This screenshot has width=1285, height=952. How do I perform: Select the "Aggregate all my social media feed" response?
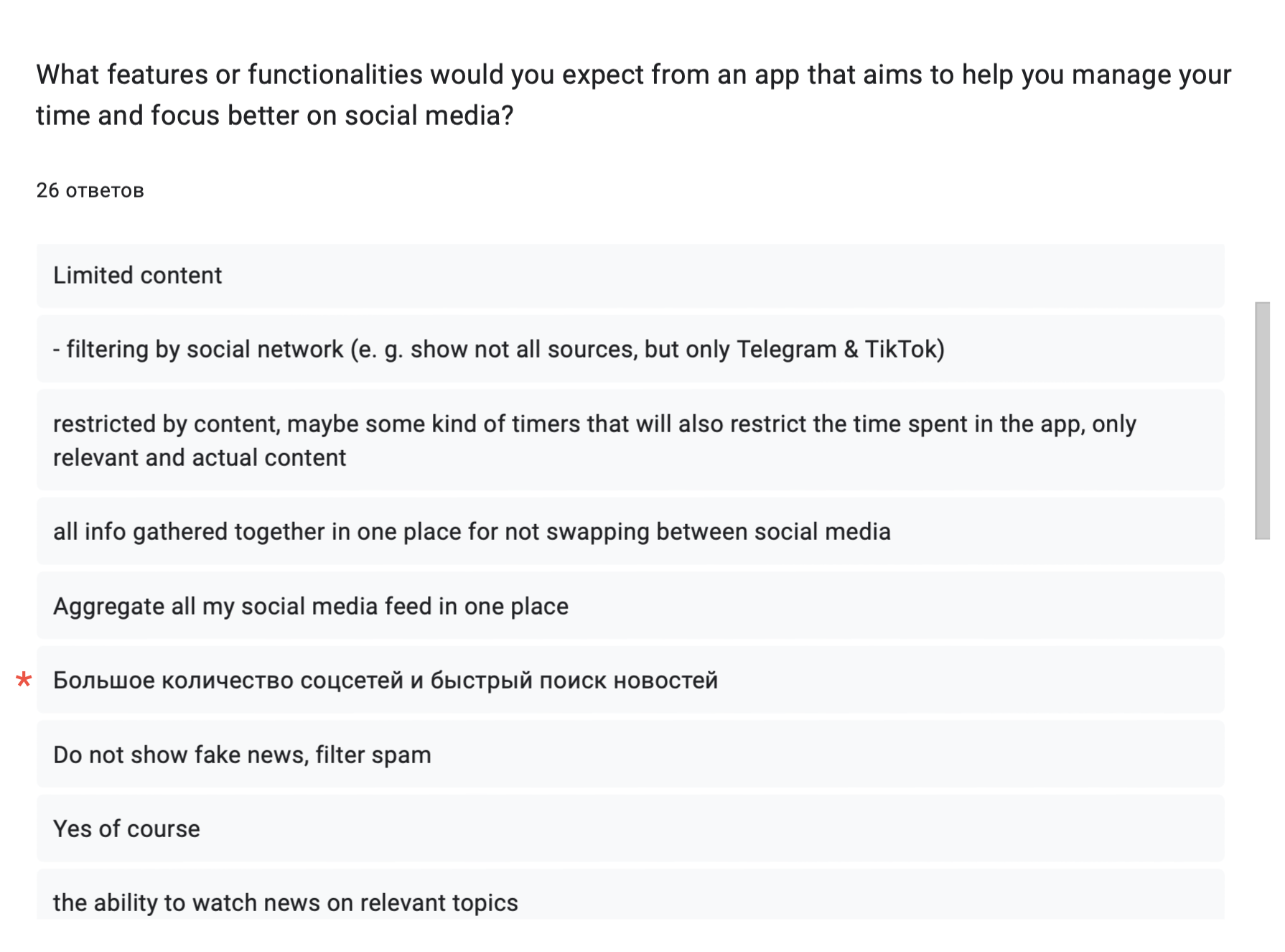(x=311, y=607)
